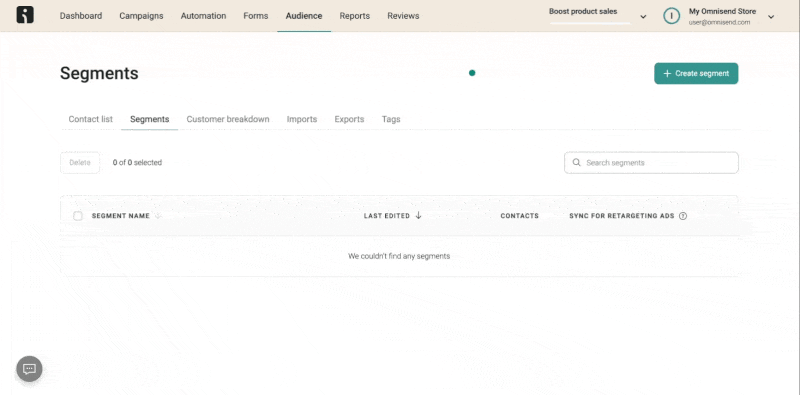Click the Last Edited column header
Viewport: 800px width, 395px height.
[x=386, y=216]
